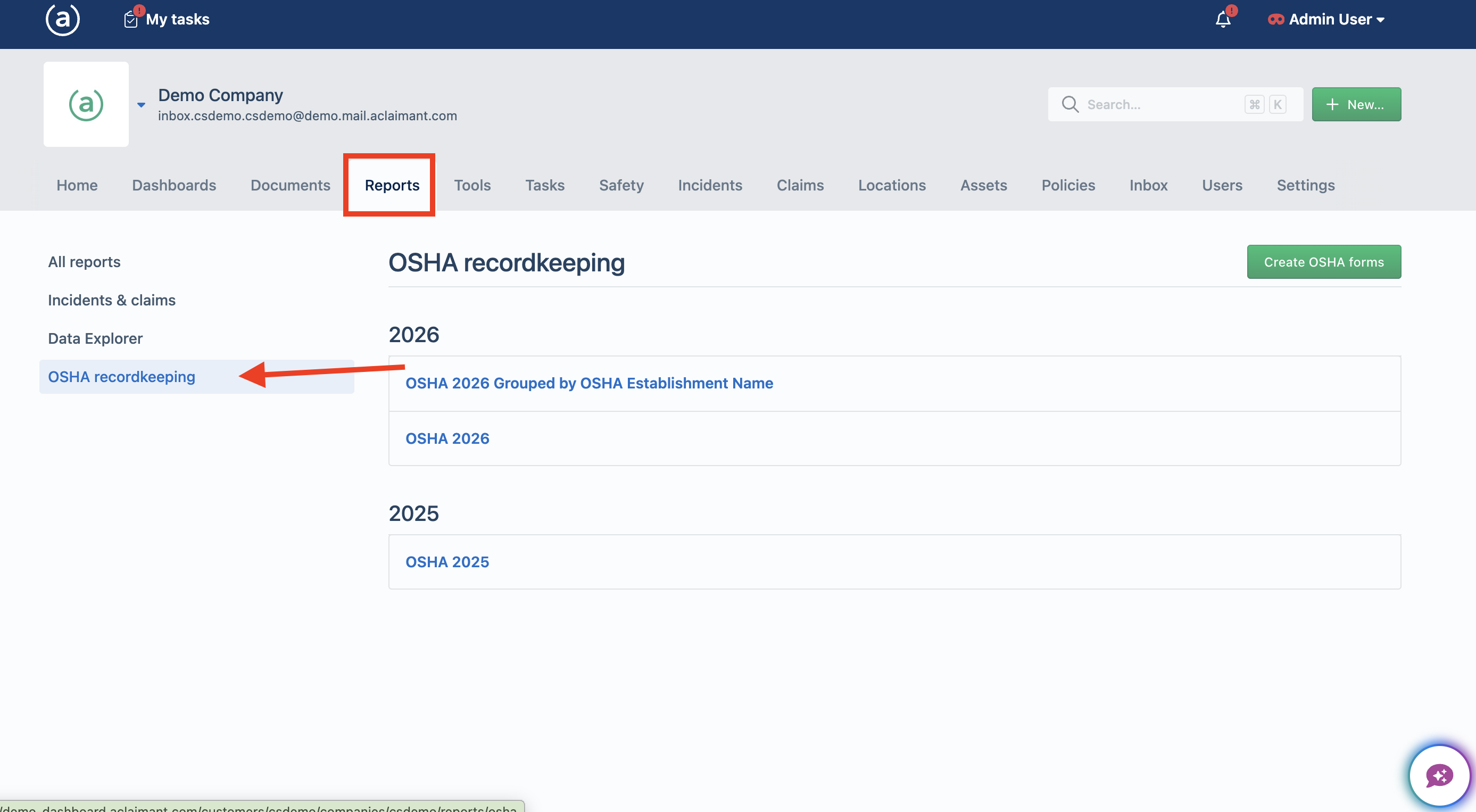Open the Tools tab
This screenshot has width=1476, height=812.
[472, 185]
